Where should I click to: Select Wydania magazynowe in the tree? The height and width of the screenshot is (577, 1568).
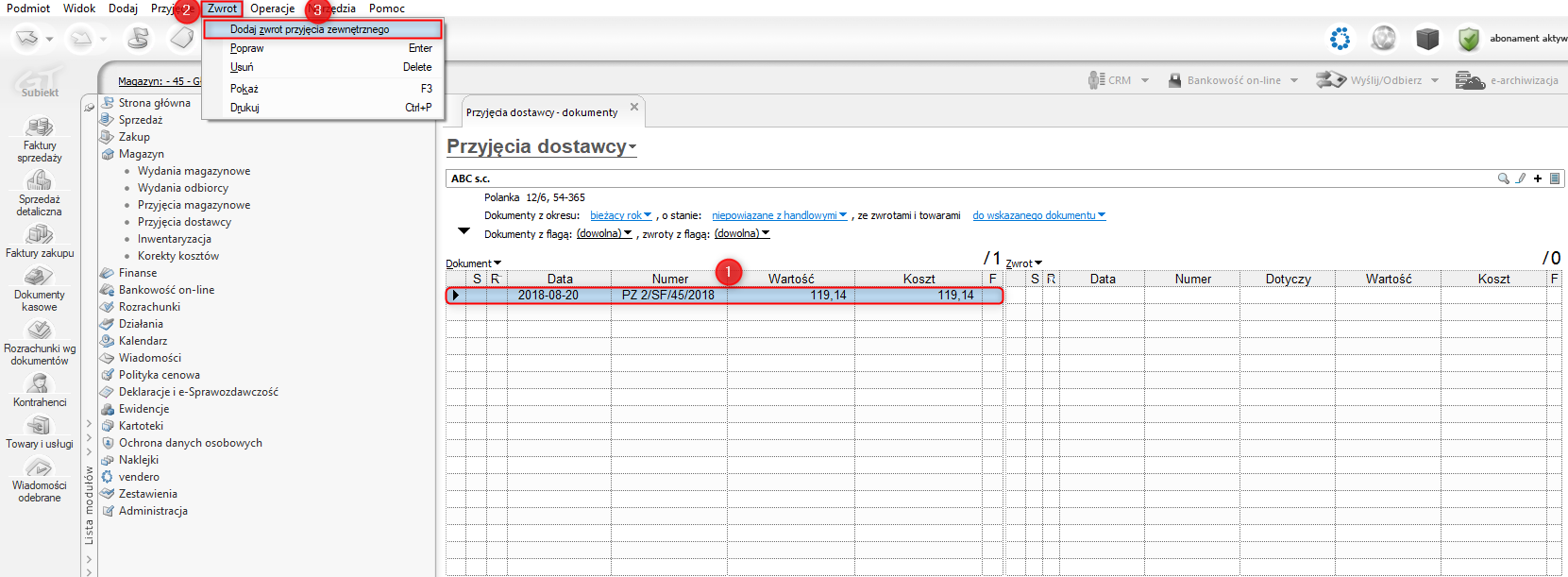click(x=194, y=171)
